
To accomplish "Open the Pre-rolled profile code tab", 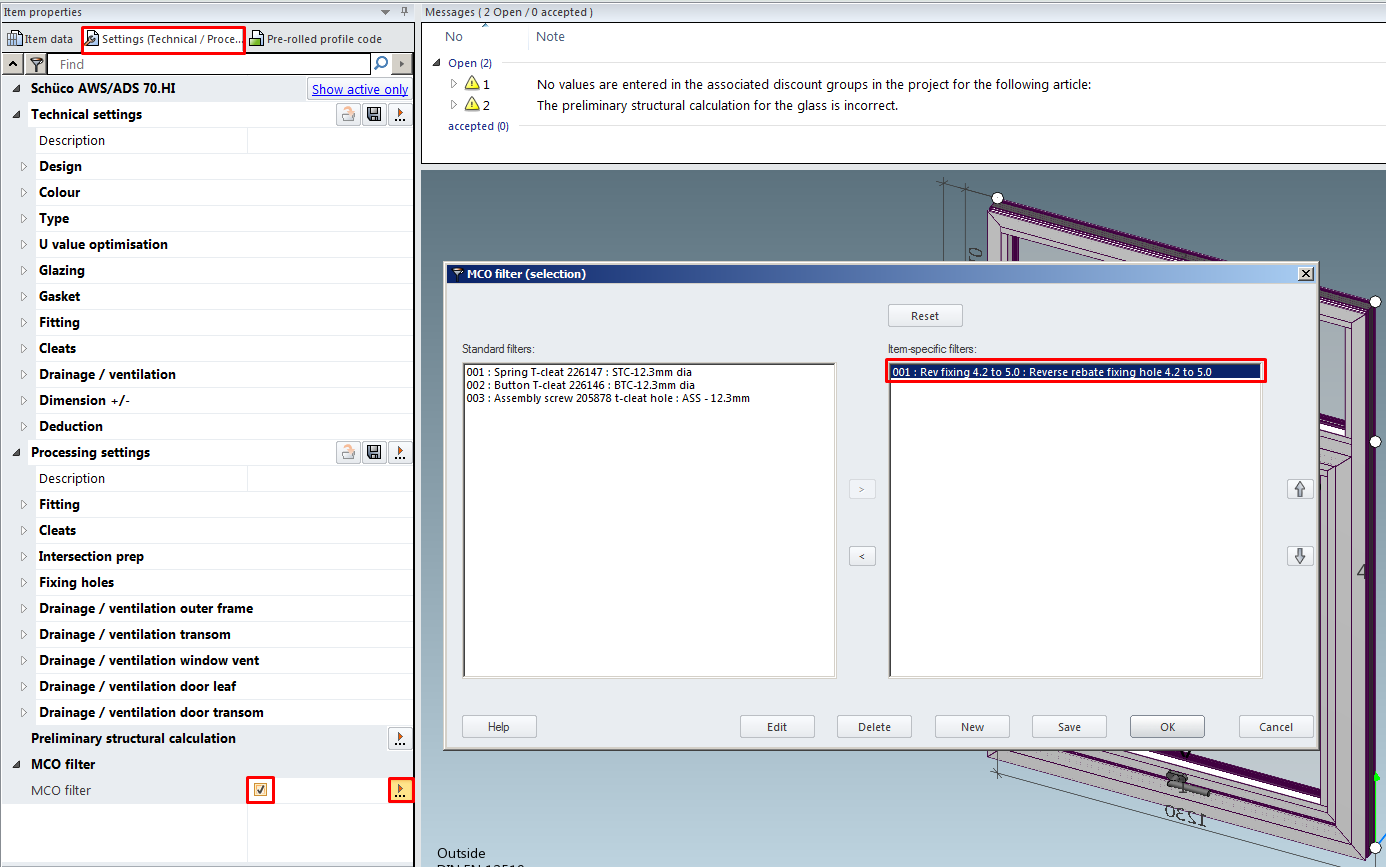I will 316,39.
